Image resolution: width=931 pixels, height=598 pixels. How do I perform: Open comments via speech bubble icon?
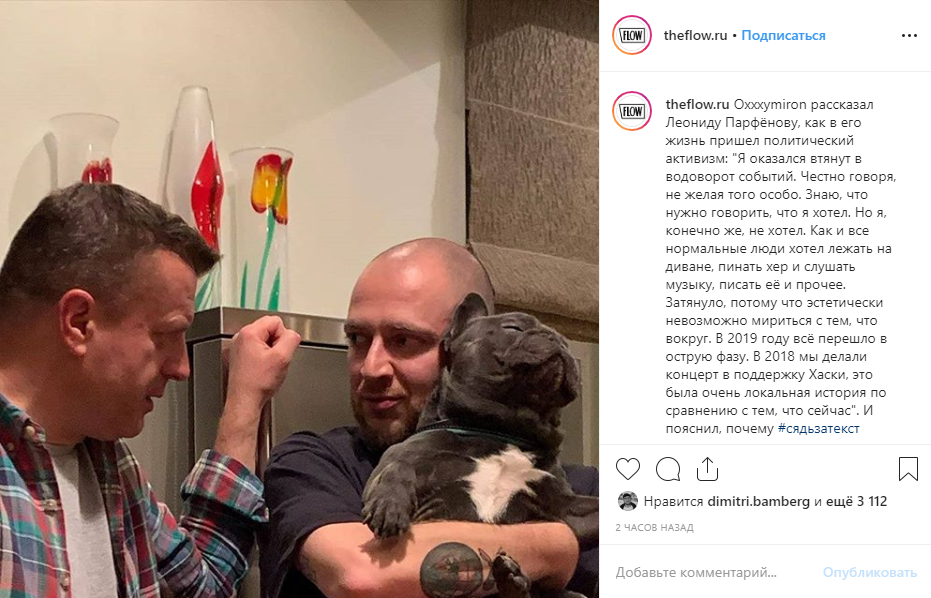pos(668,469)
